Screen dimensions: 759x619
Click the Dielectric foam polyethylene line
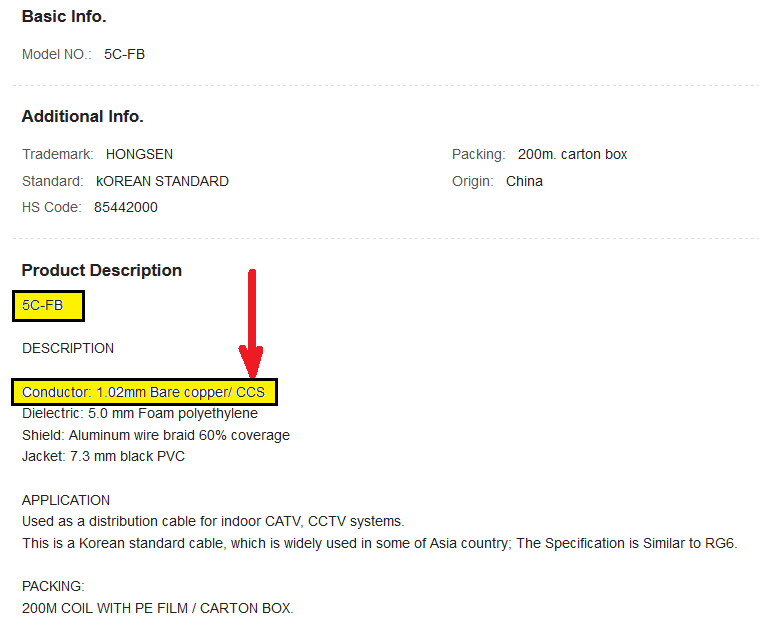(x=140, y=414)
